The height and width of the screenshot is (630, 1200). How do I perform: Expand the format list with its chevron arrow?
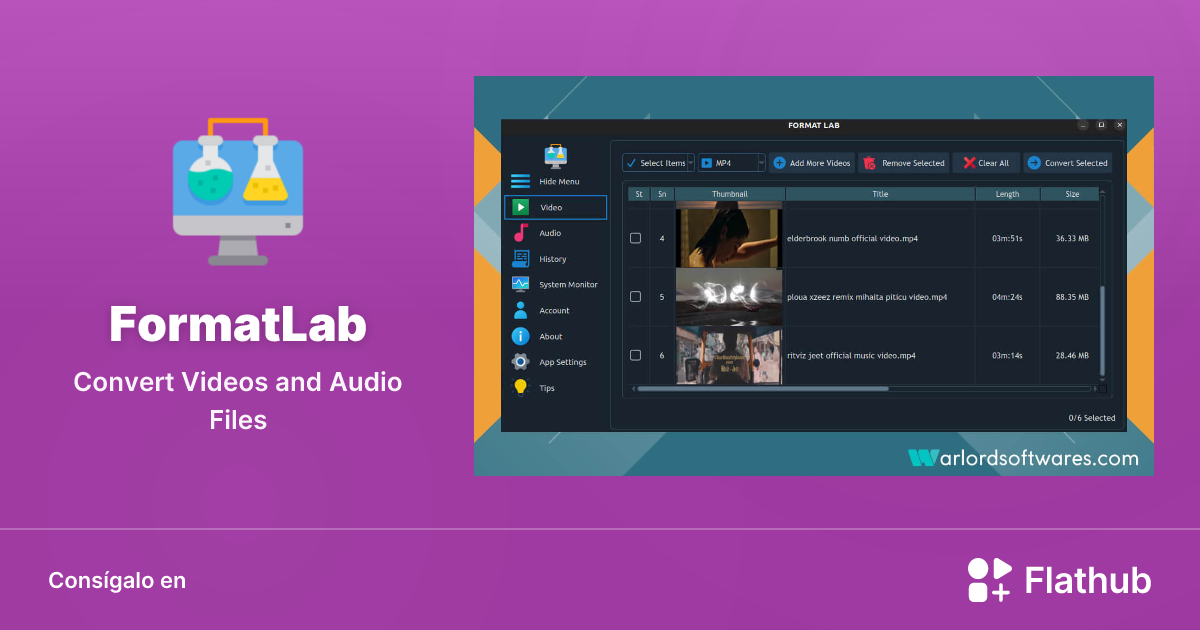(760, 162)
